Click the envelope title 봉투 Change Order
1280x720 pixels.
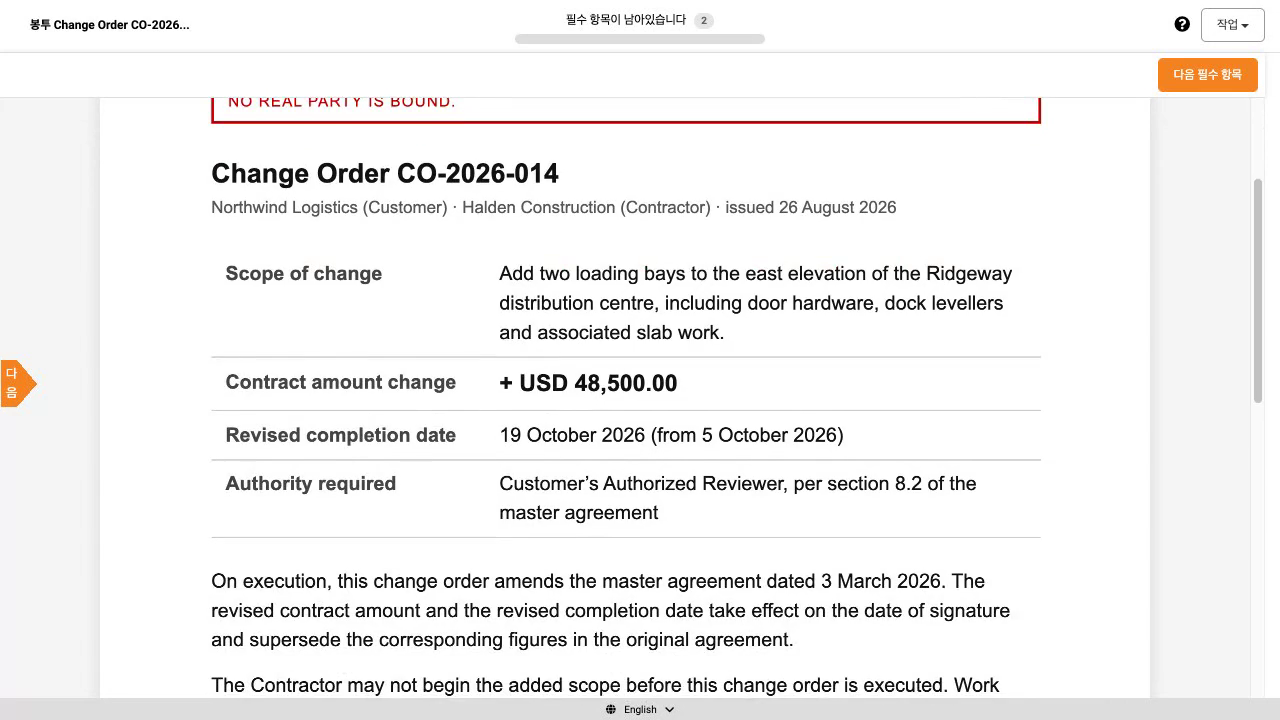pyautogui.click(x=110, y=25)
